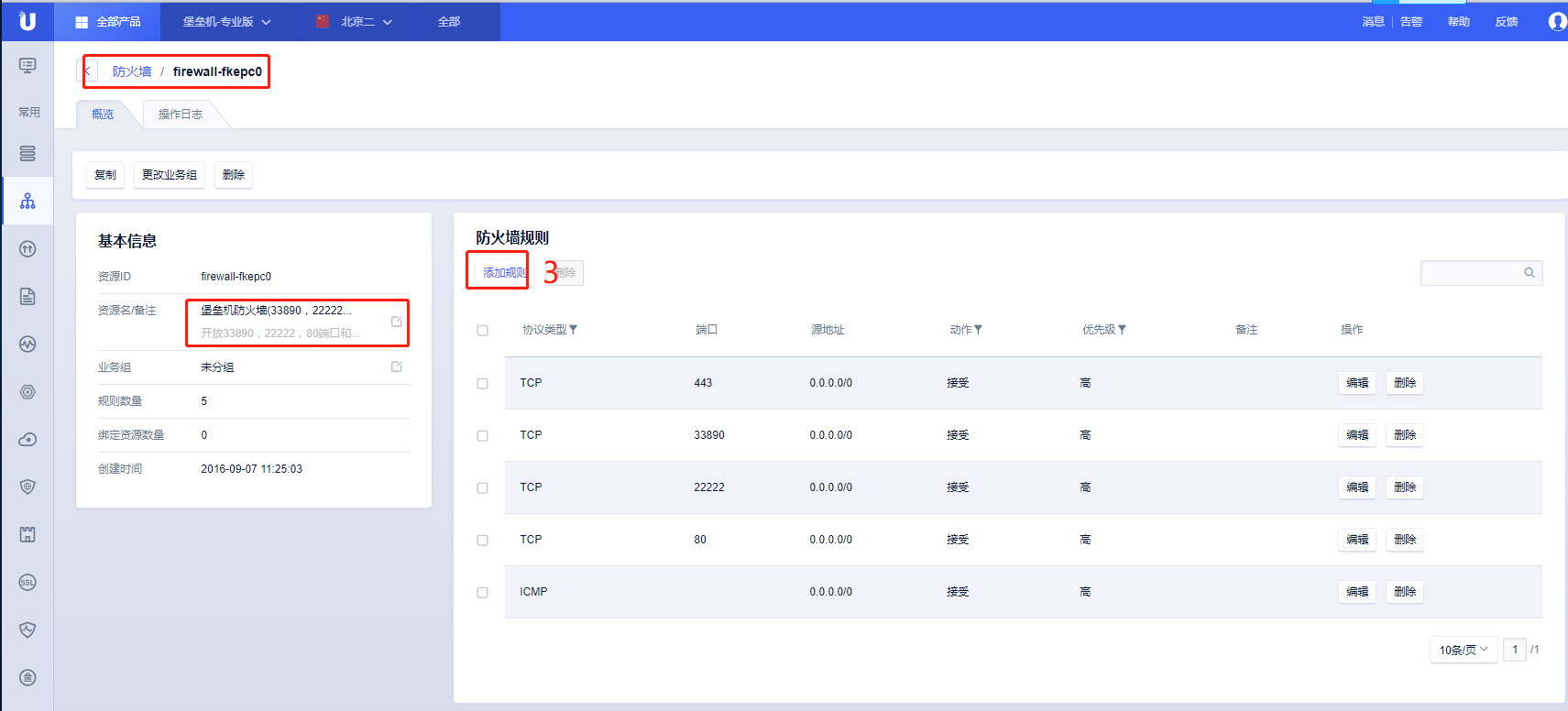Open the 10条/页 page size dropdown

[1463, 650]
